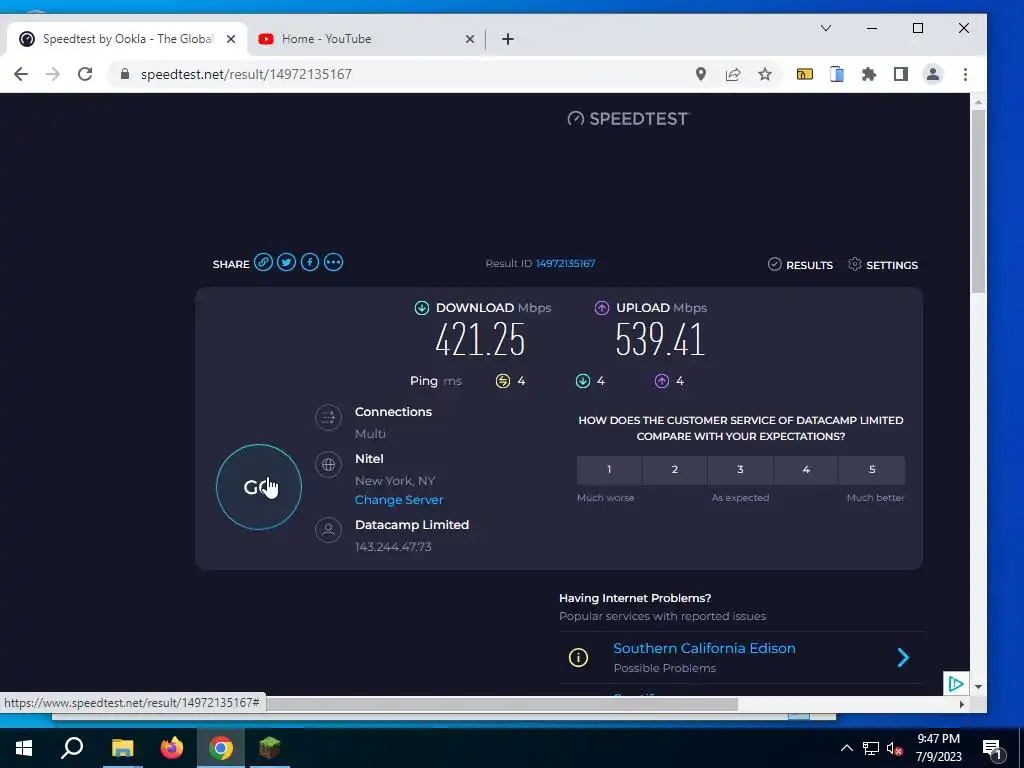Rate customer service 5, much better
Viewport: 1024px width, 768px height.
[x=872, y=470]
